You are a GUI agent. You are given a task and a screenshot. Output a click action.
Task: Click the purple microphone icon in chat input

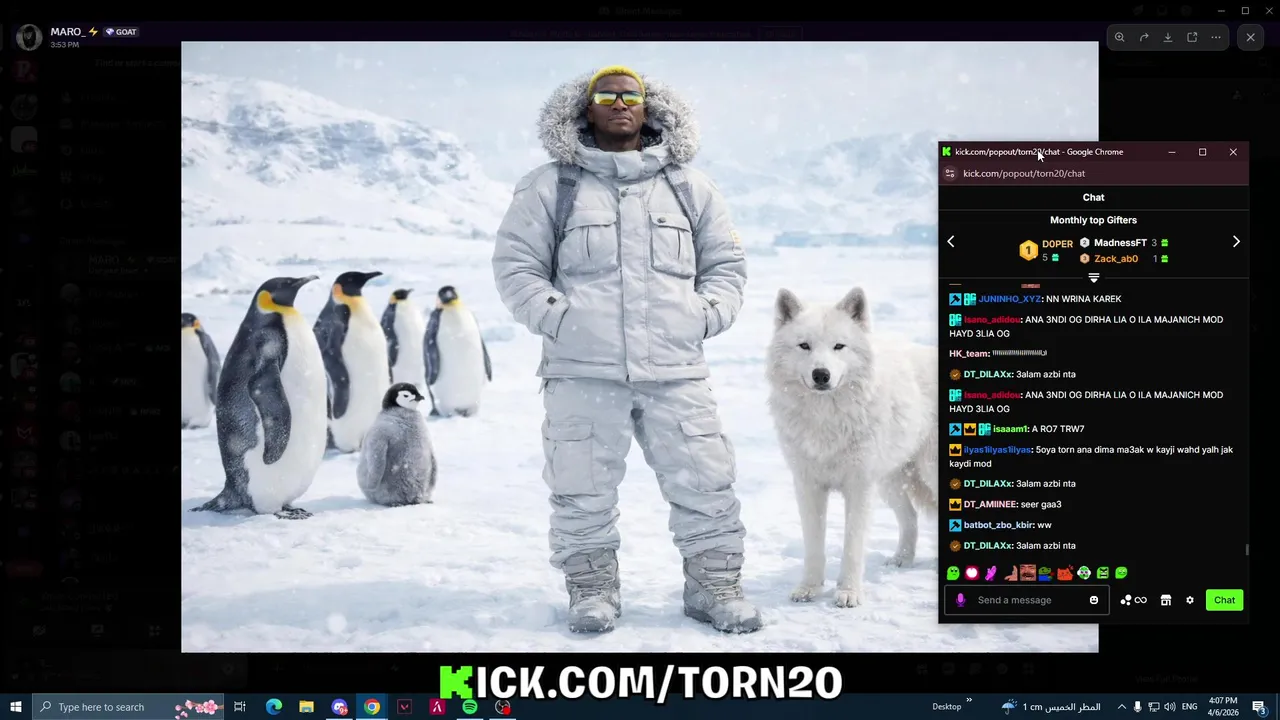961,600
